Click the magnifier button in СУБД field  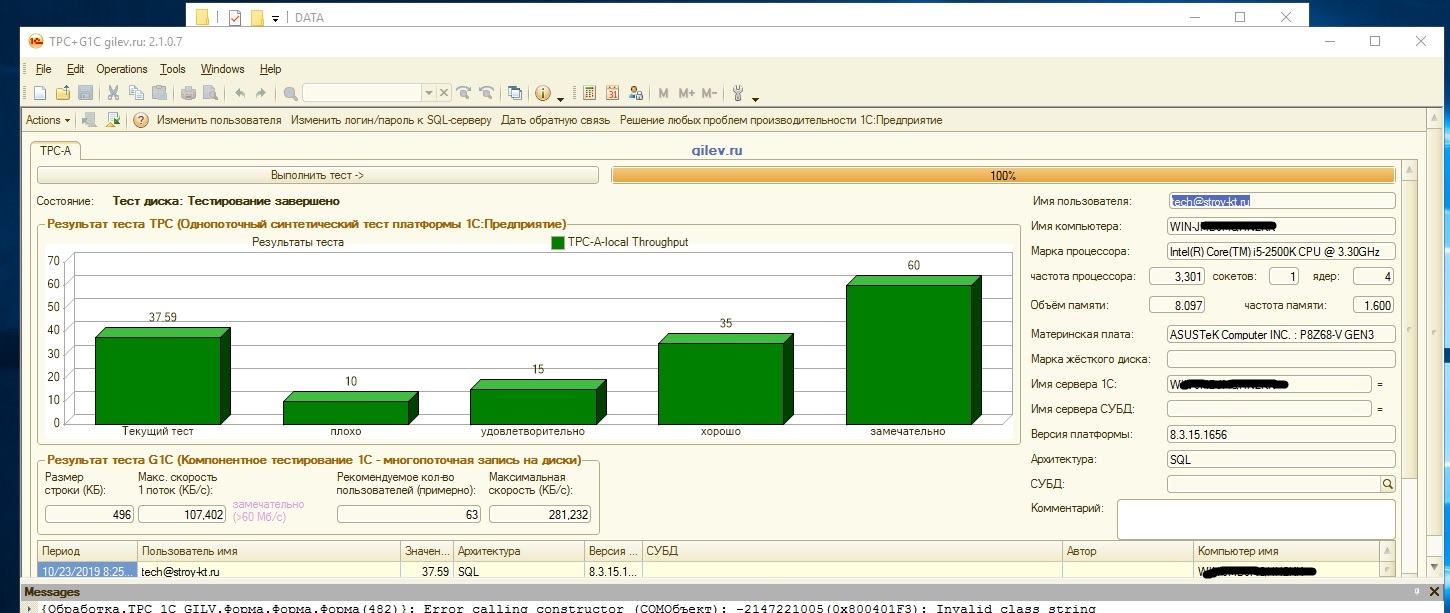[x=1387, y=484]
